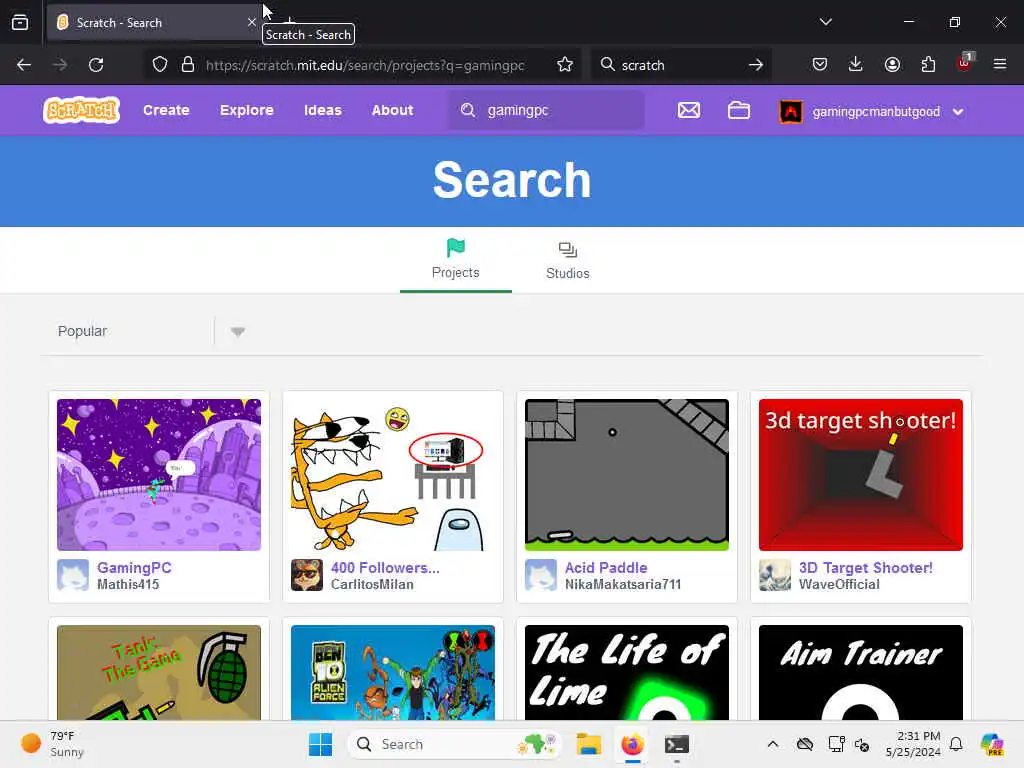
Task: Open the Explore menu item
Action: tap(247, 110)
